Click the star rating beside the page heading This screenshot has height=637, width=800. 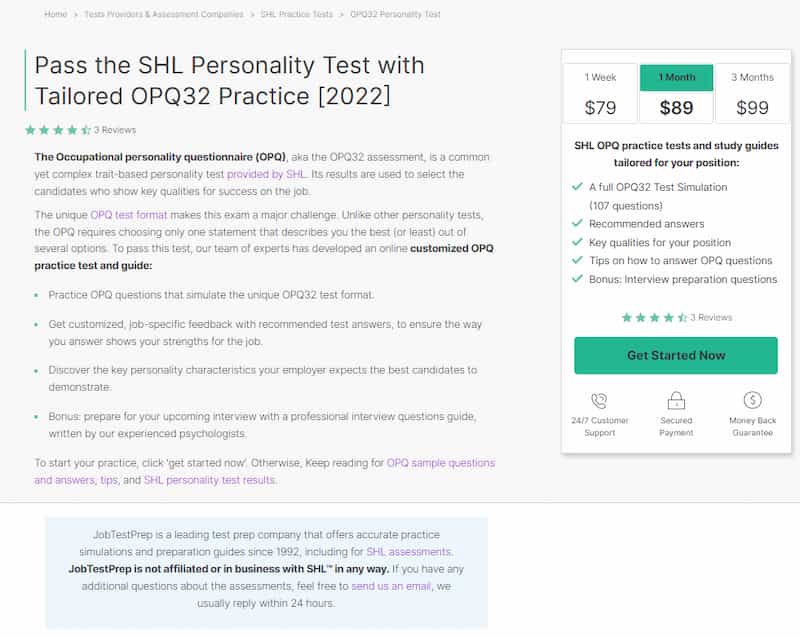[x=58, y=129]
